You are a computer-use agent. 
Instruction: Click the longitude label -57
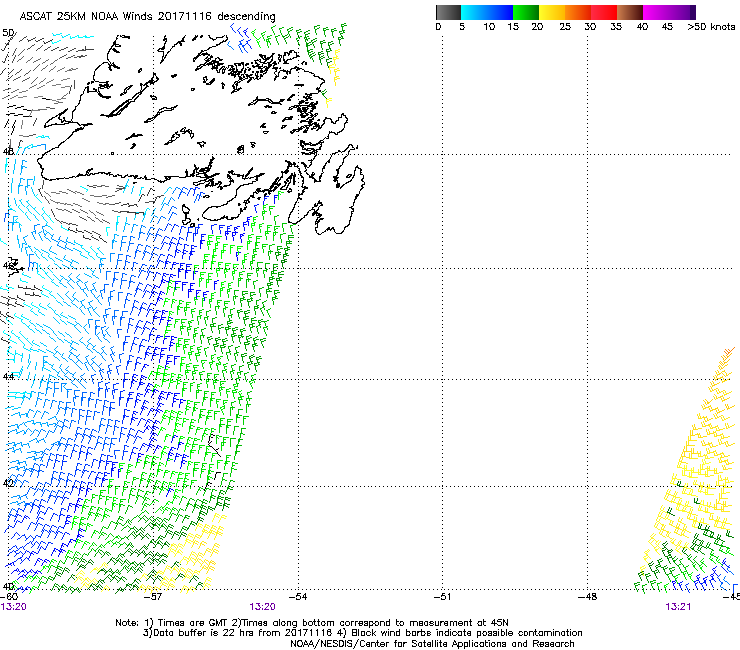pyautogui.click(x=152, y=596)
